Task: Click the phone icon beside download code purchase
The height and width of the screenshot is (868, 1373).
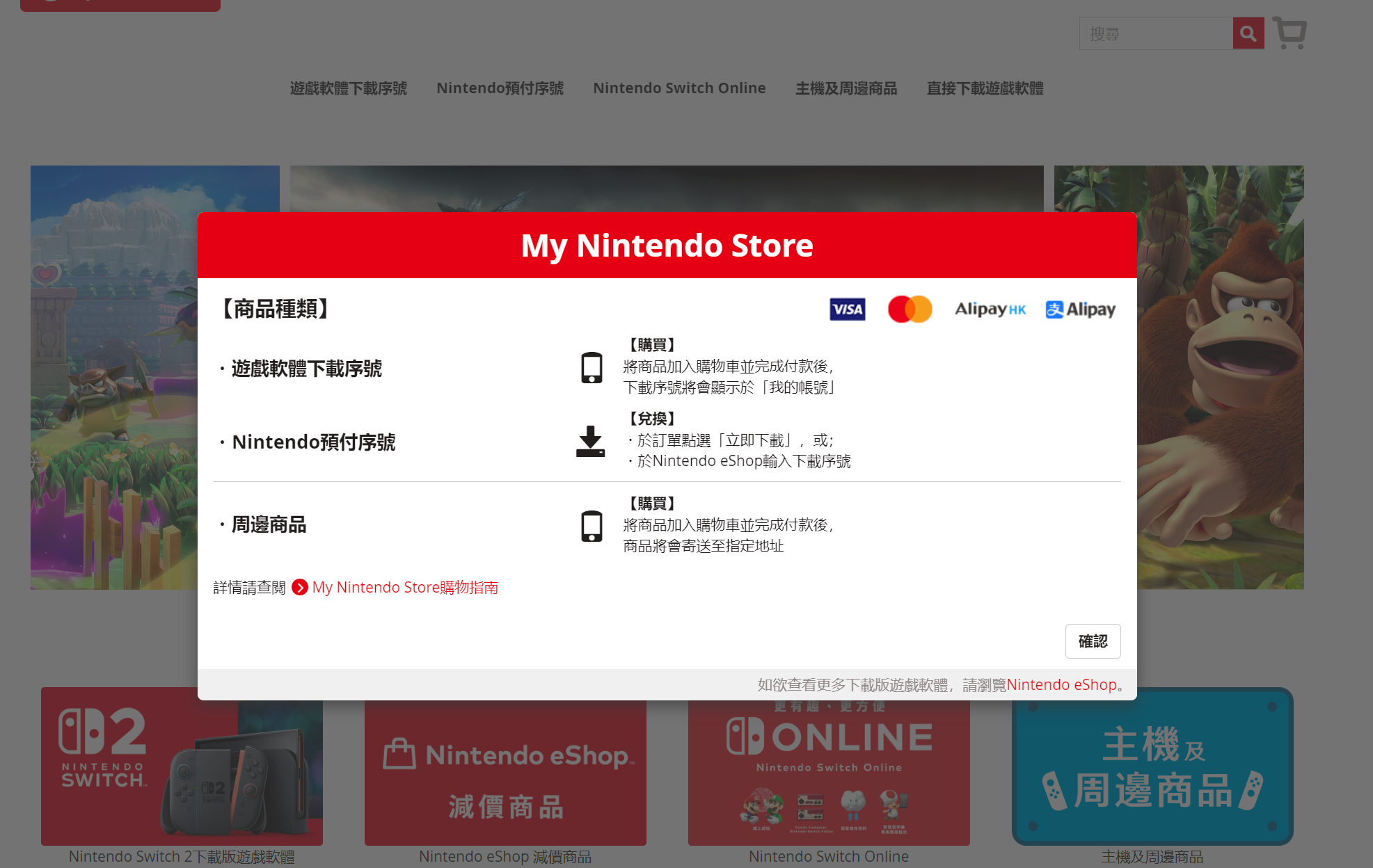Action: pos(592,368)
